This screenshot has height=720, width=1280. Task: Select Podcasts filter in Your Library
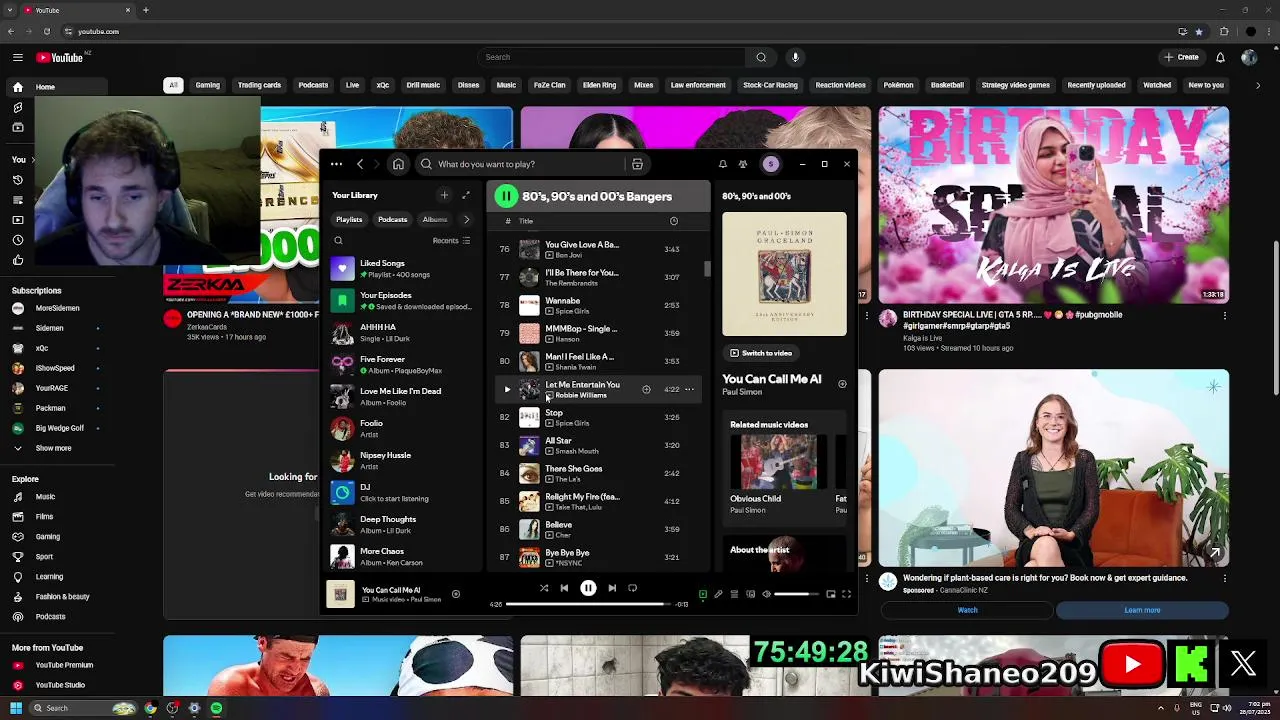coord(393,219)
